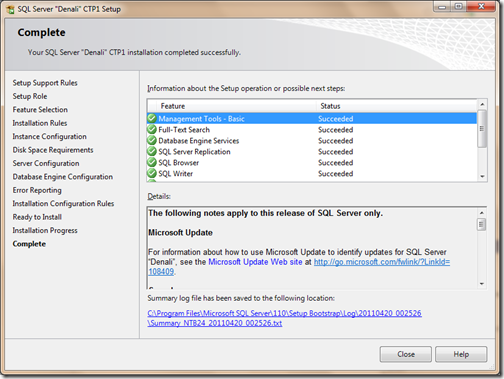Viewport: 504px width, 379px height.
Task: Select the SQL Writer feature row
Action: (312, 173)
